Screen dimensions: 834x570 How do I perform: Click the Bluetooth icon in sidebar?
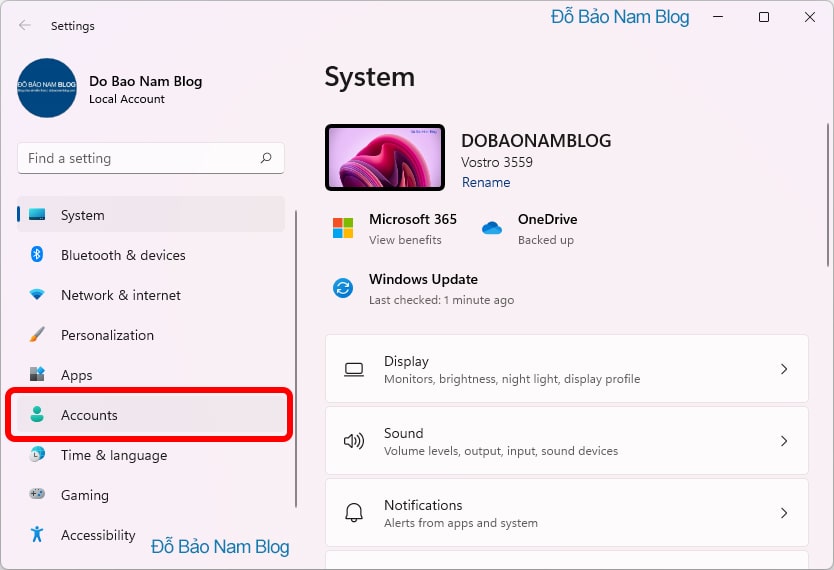pyautogui.click(x=37, y=254)
